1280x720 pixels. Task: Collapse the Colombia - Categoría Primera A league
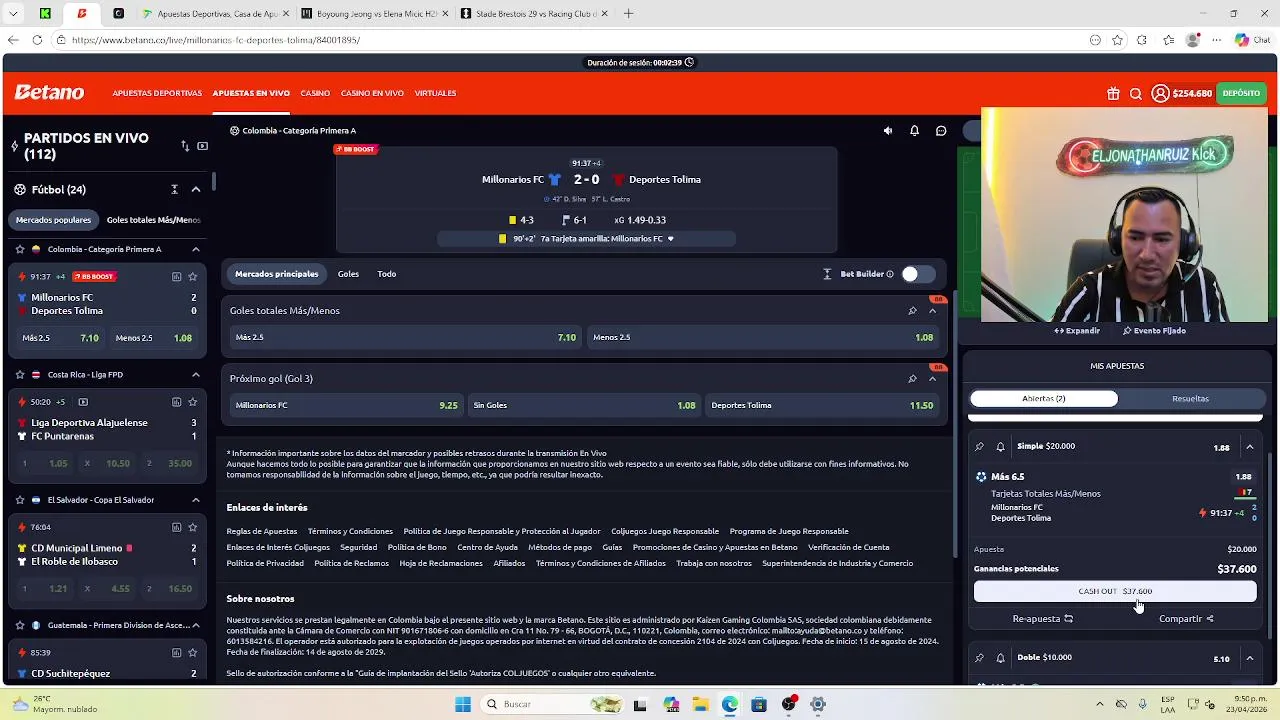196,249
